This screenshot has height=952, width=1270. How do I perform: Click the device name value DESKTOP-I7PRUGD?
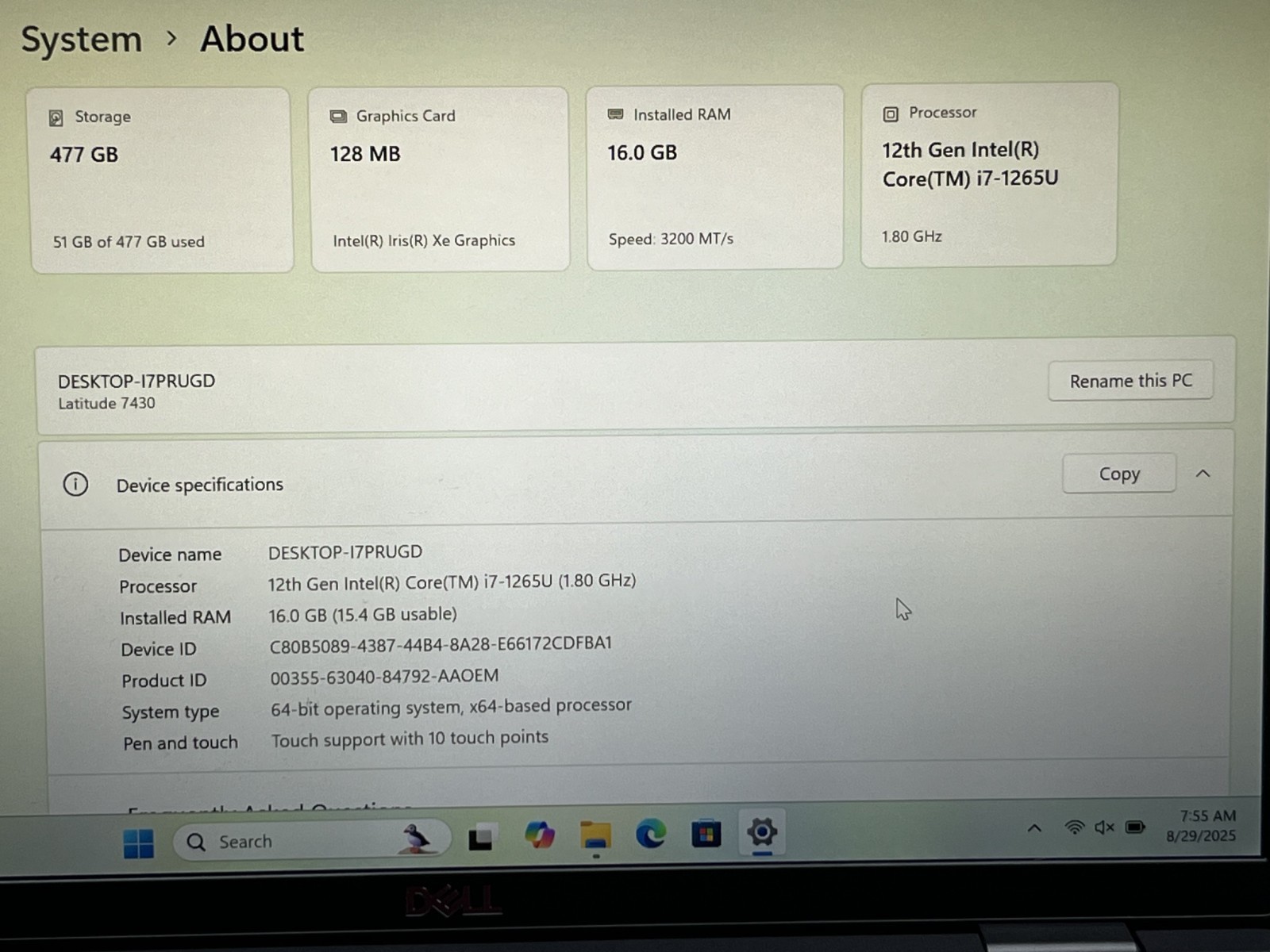[345, 552]
